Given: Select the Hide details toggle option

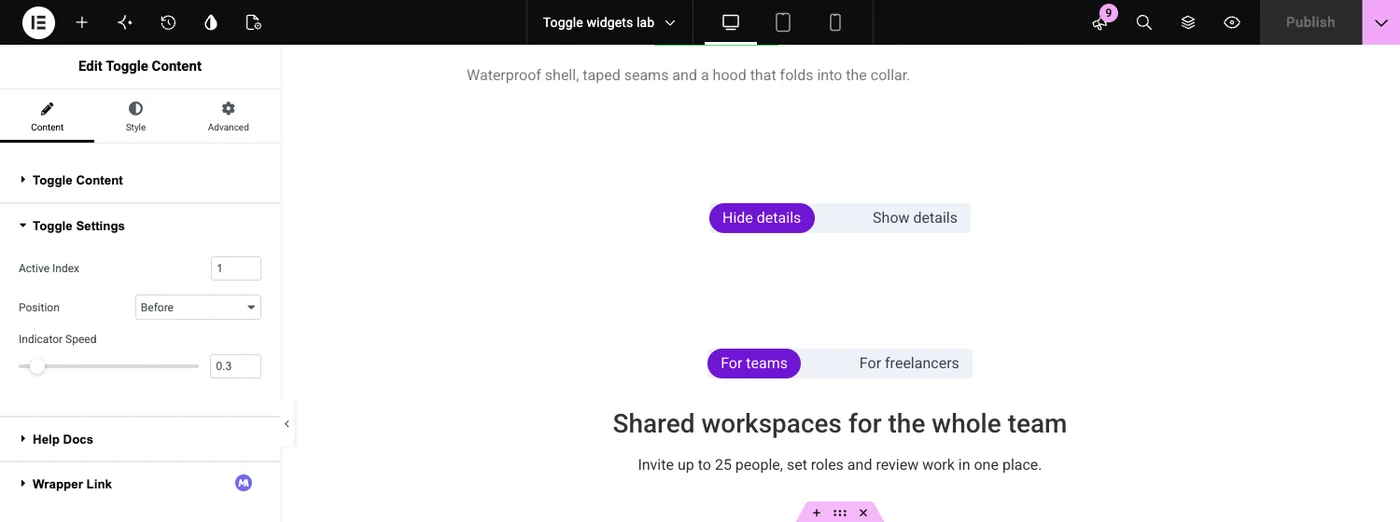Looking at the screenshot, I should [762, 218].
